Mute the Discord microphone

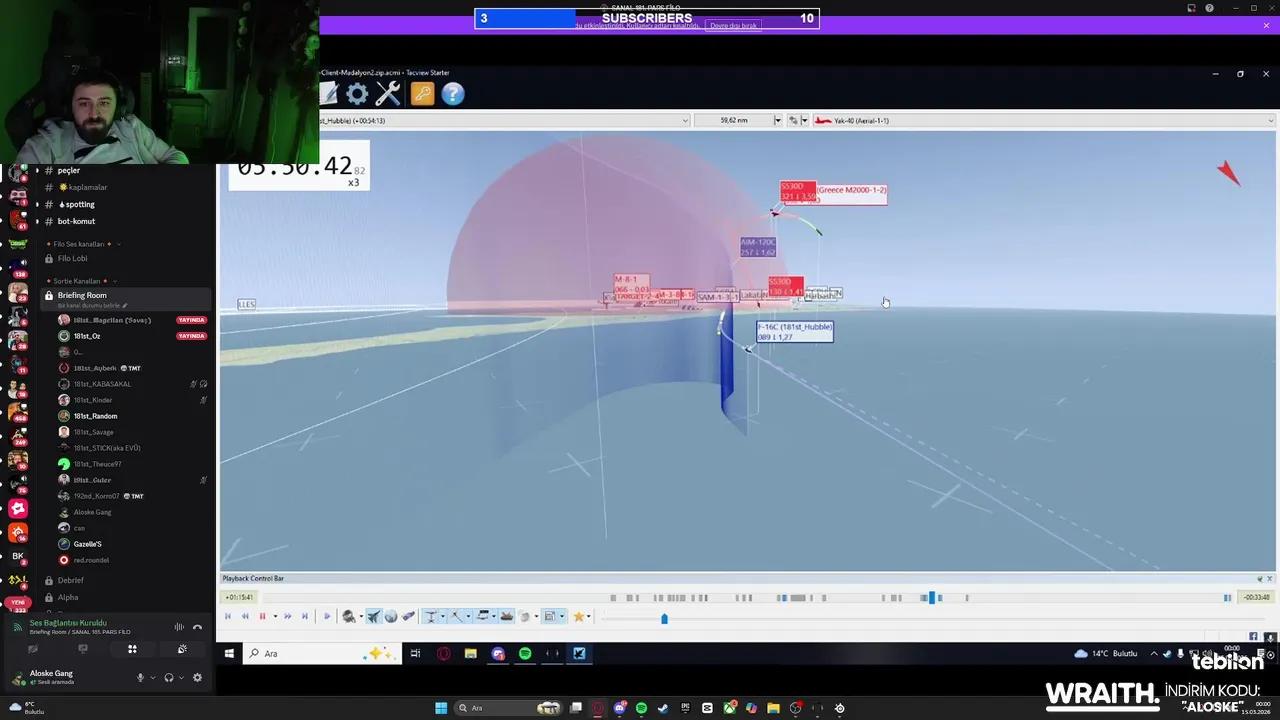tap(140, 678)
